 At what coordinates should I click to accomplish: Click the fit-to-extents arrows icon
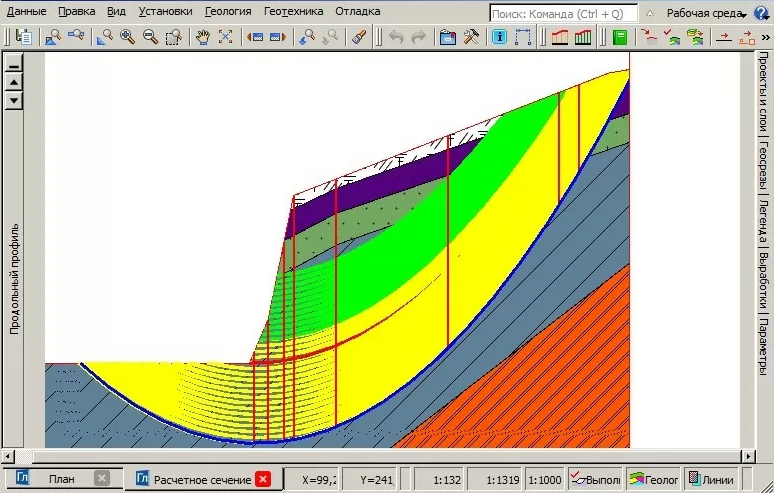[x=225, y=37]
